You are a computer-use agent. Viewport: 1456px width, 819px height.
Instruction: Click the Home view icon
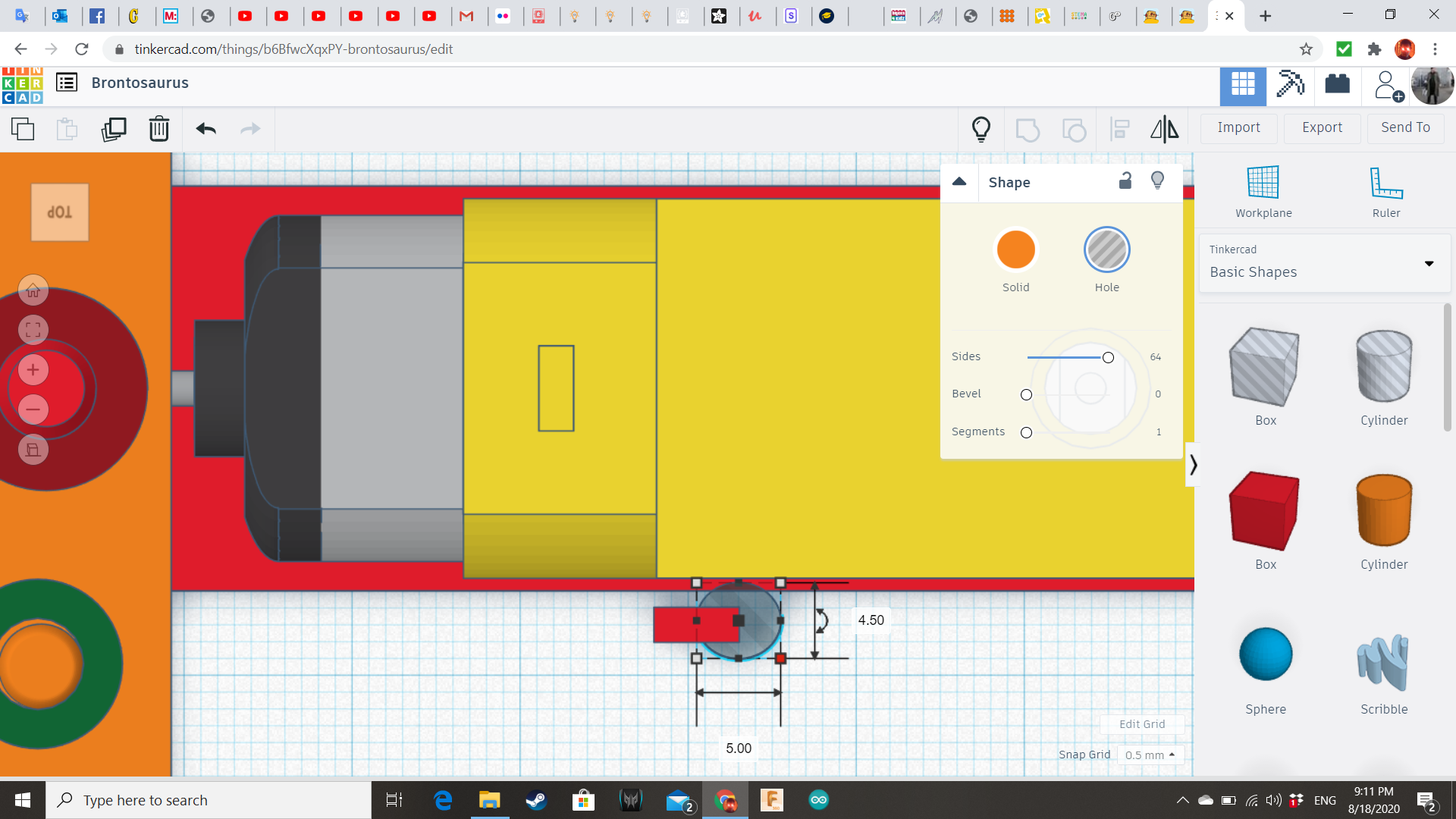click(x=33, y=290)
